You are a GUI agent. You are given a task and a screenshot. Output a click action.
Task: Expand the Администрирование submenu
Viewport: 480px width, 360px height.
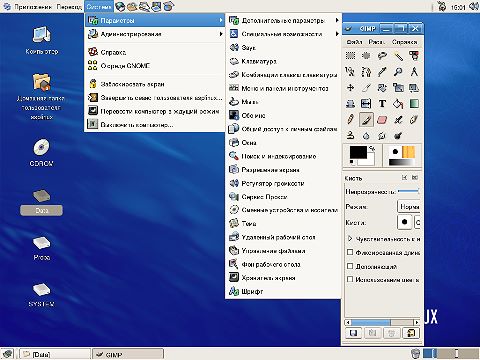click(x=155, y=34)
